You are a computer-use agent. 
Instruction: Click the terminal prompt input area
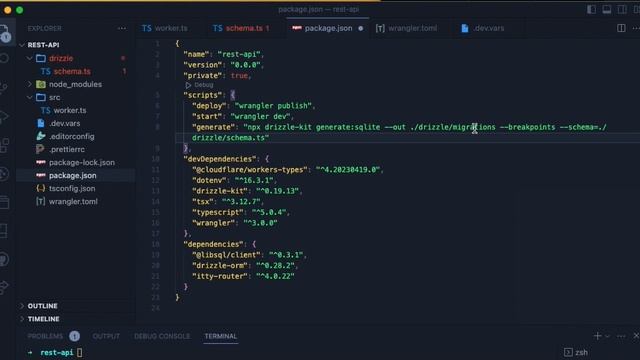tap(79, 353)
